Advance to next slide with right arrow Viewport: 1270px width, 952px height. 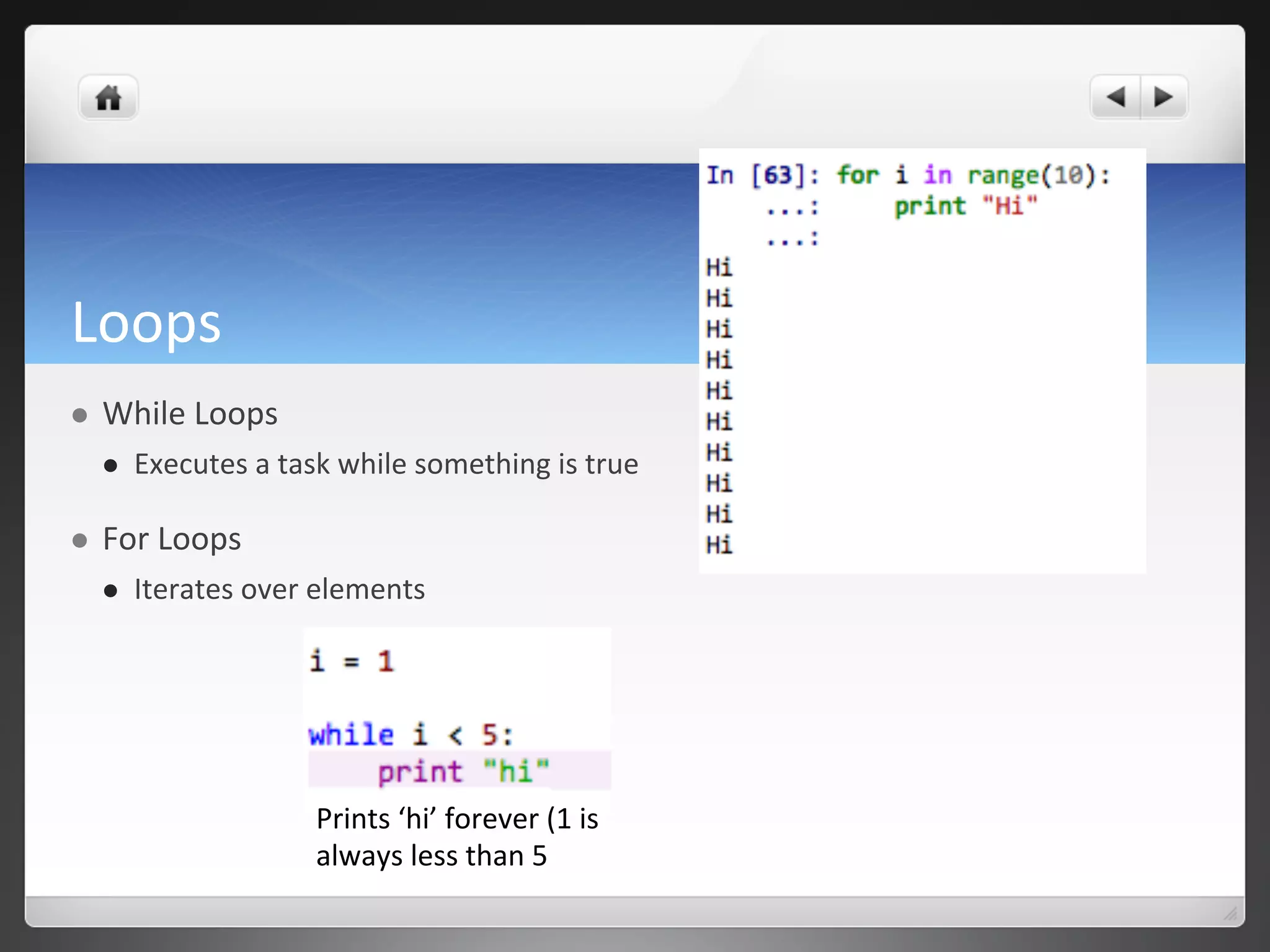[x=1165, y=97]
